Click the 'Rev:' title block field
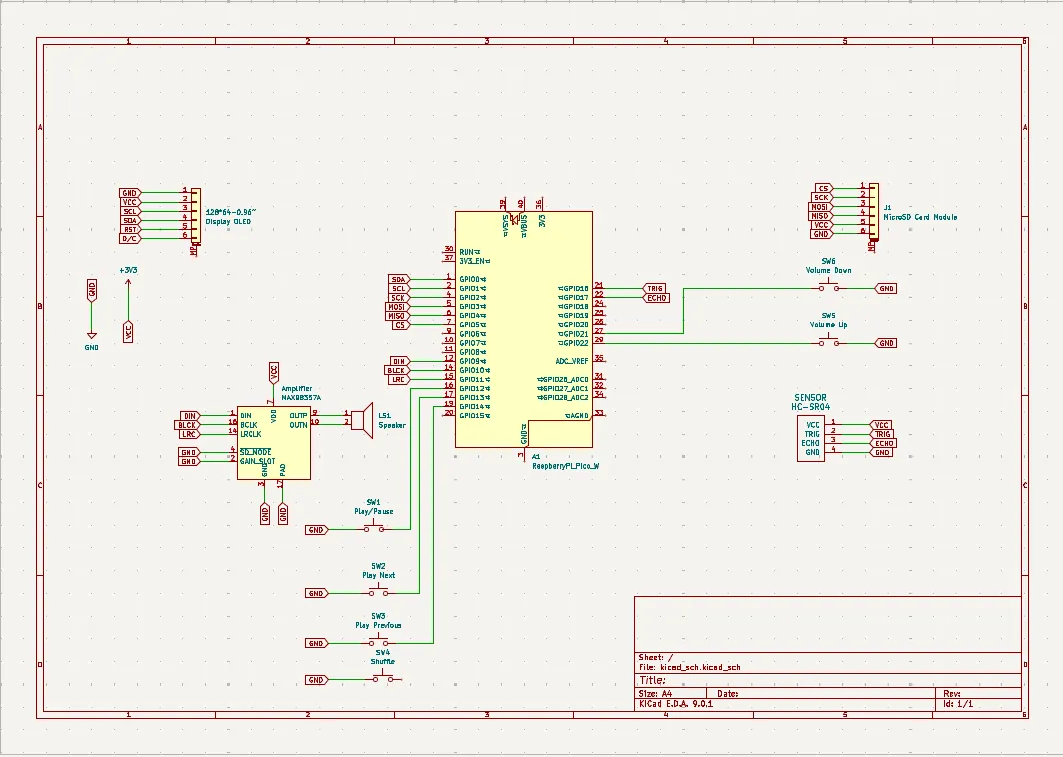Viewport: 1063px width, 757px height. [952, 693]
